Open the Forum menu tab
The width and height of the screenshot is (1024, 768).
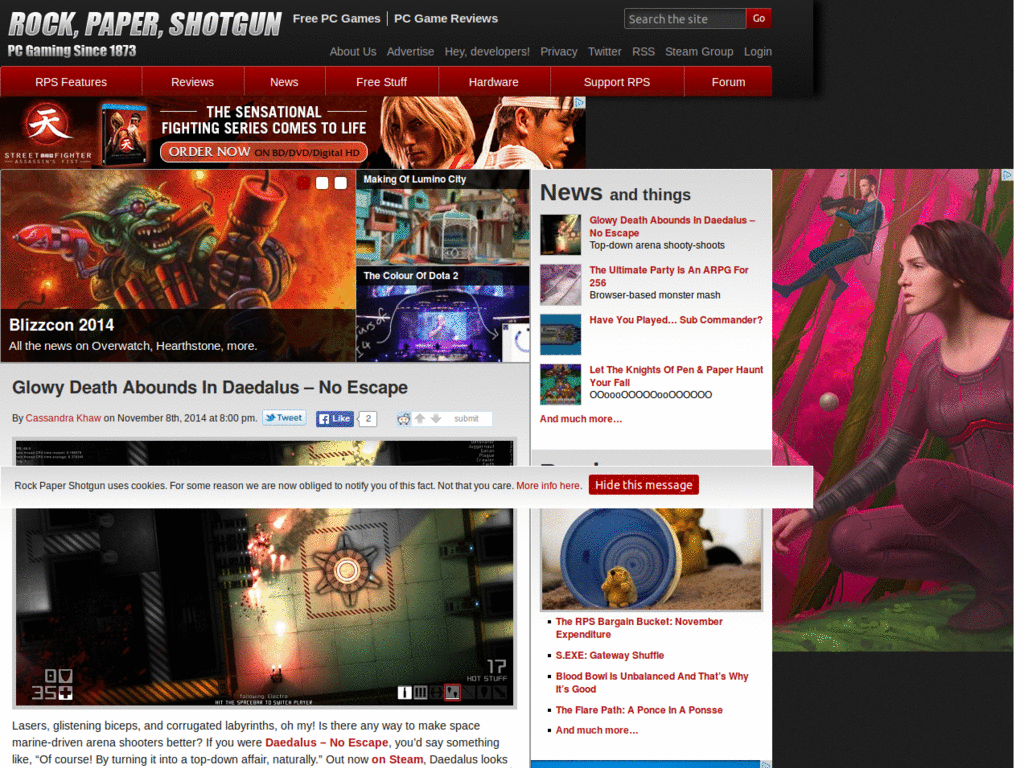(728, 82)
